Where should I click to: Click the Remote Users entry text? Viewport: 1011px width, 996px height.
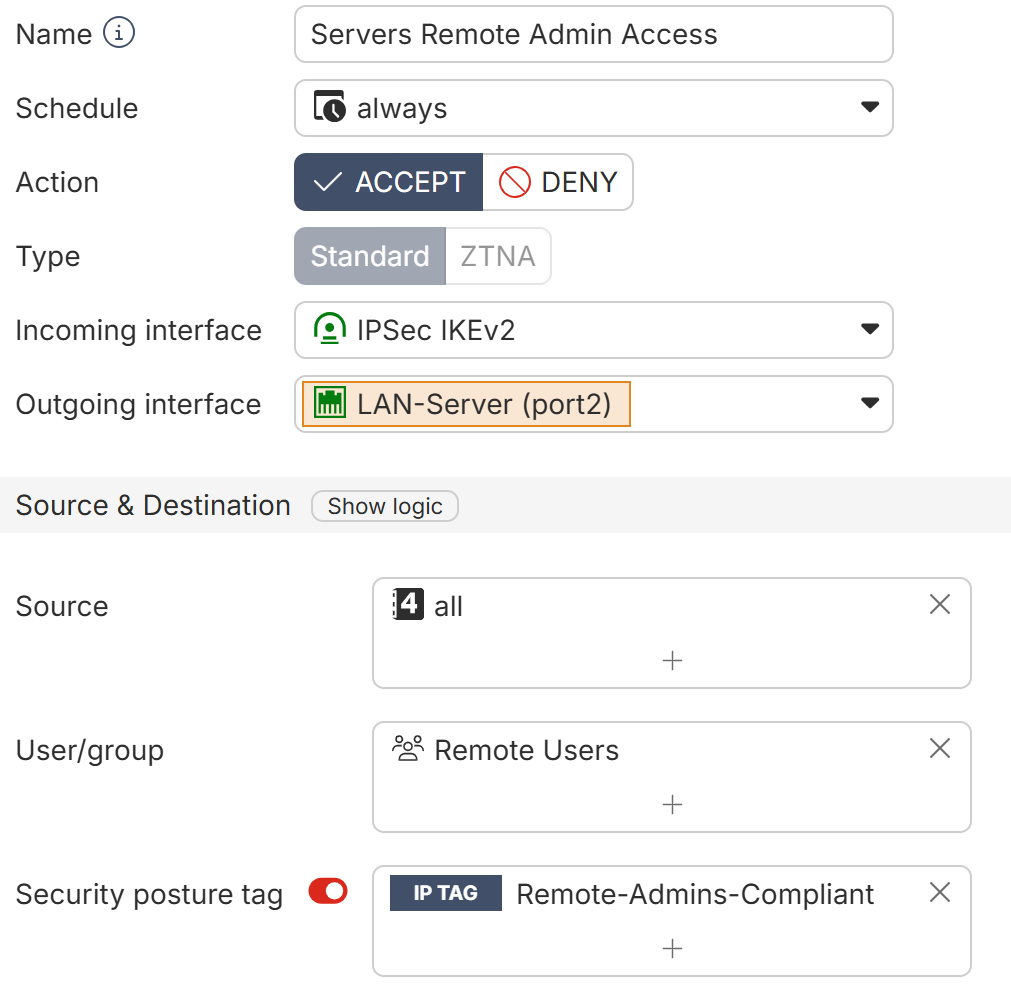tap(526, 750)
